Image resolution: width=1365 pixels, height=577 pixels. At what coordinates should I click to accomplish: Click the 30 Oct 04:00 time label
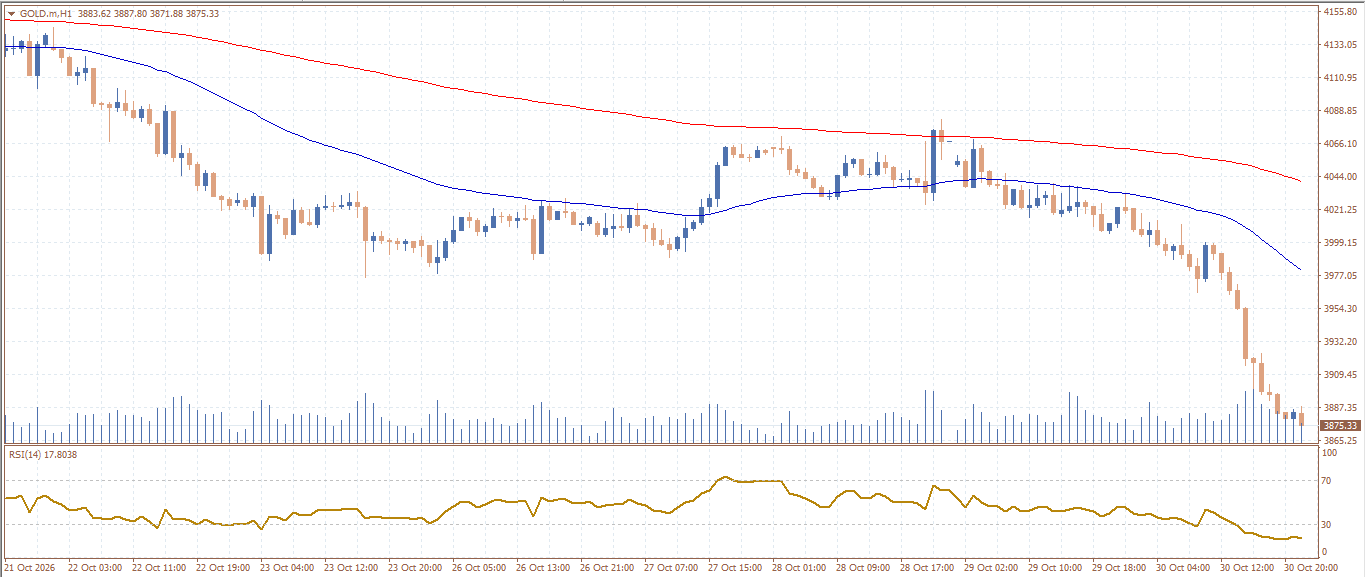(1183, 568)
